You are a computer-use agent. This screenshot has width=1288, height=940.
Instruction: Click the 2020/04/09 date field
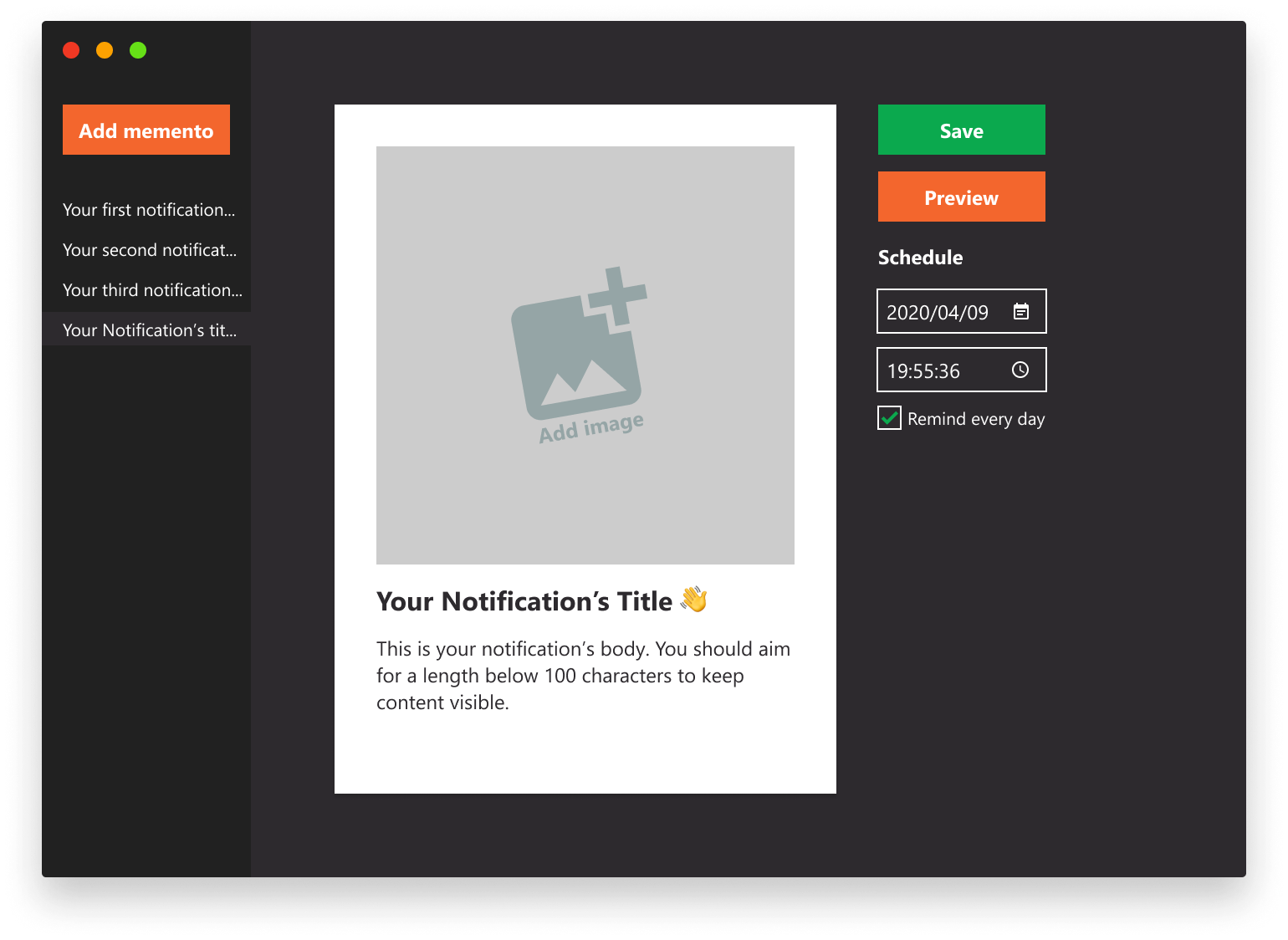tap(962, 311)
